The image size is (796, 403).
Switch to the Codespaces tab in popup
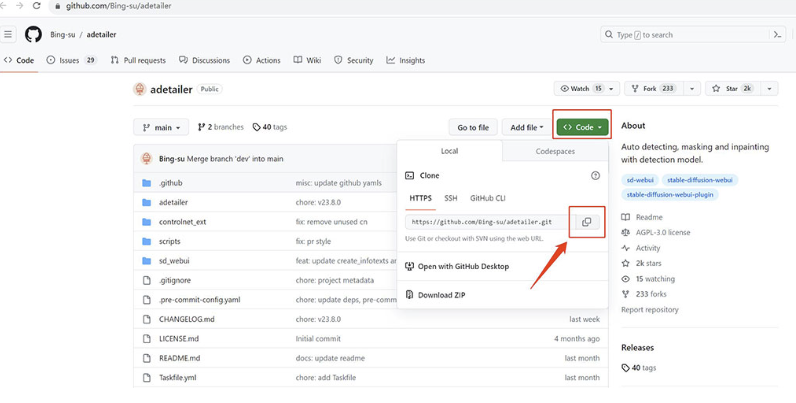coord(555,151)
